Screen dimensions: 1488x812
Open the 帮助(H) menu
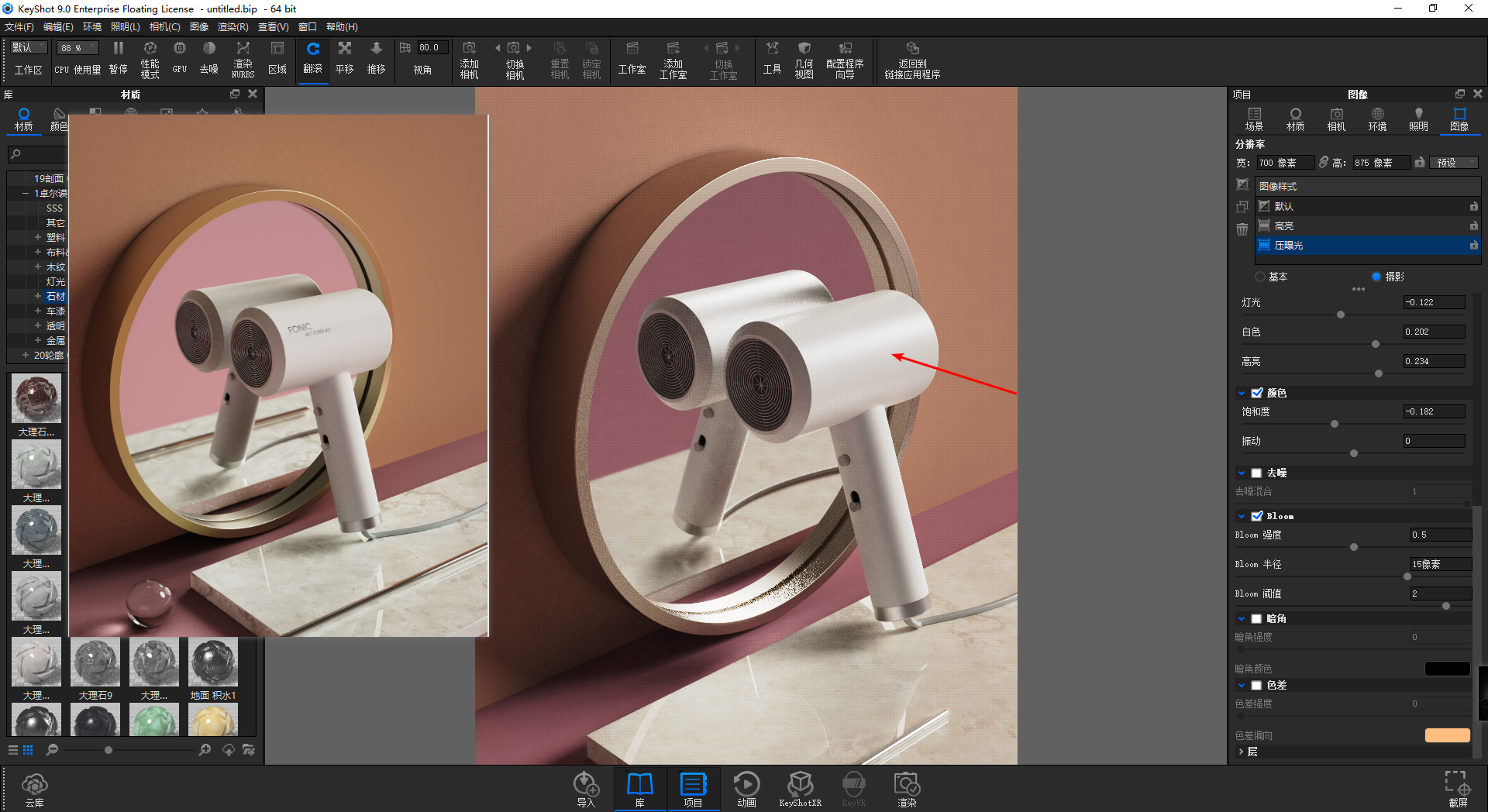coord(342,27)
